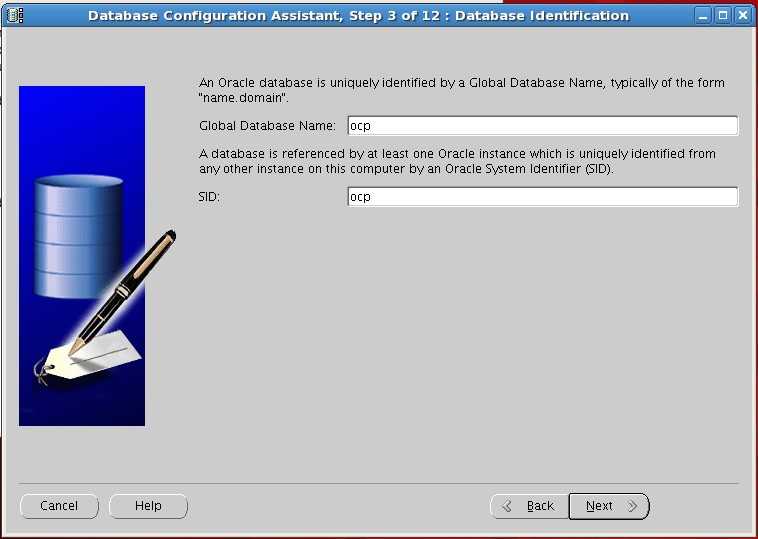Click the paragraph starting 'A database is referenced'
Image resolution: width=758 pixels, height=539 pixels.
tap(457, 161)
